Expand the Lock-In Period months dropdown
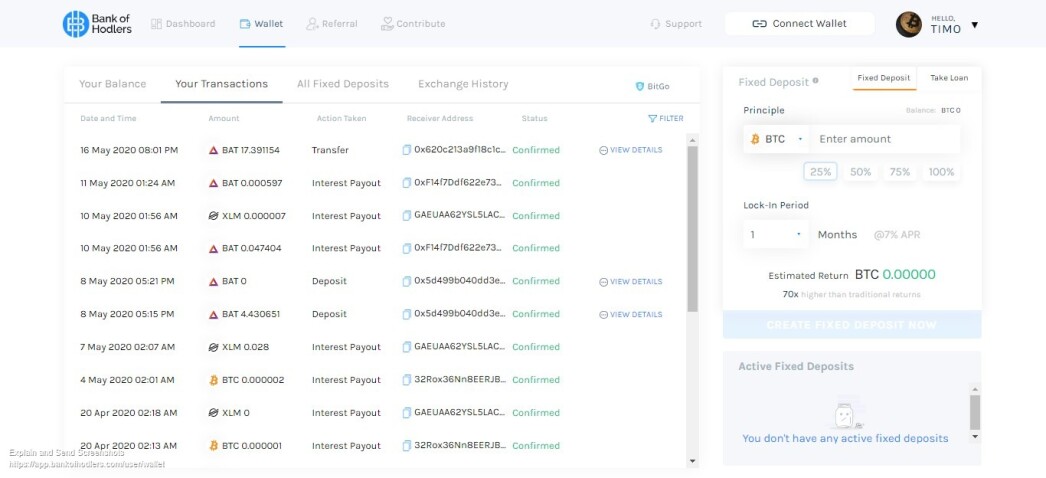 (x=776, y=235)
